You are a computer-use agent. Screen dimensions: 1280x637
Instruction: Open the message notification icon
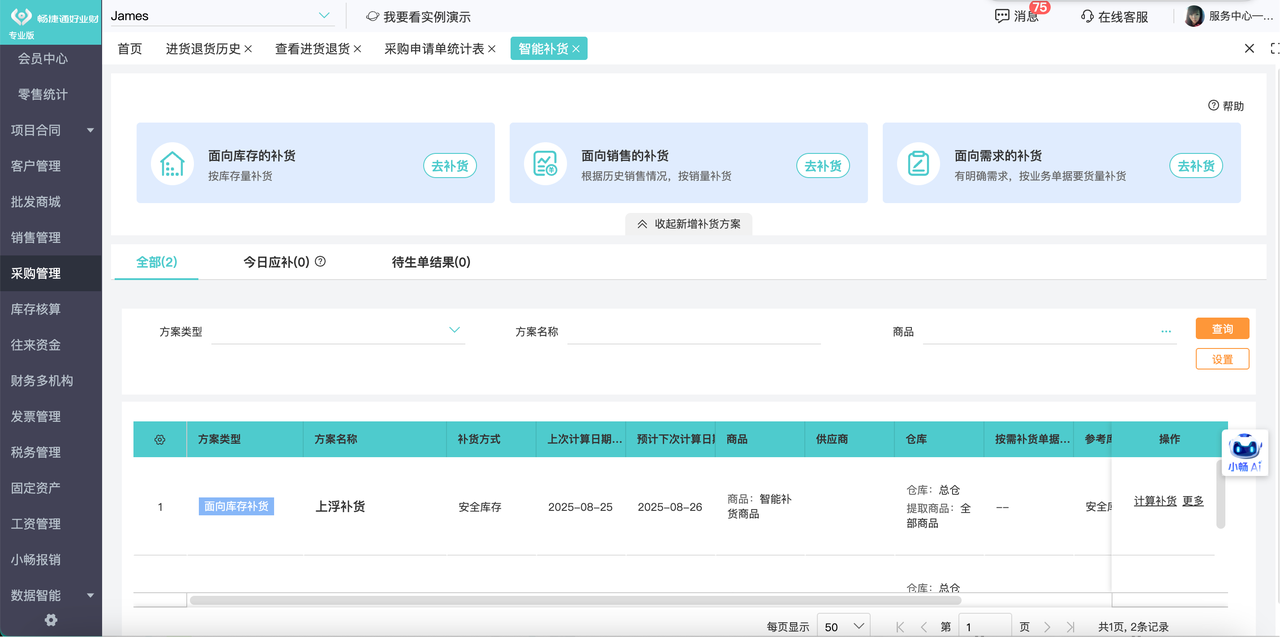click(x=1002, y=16)
